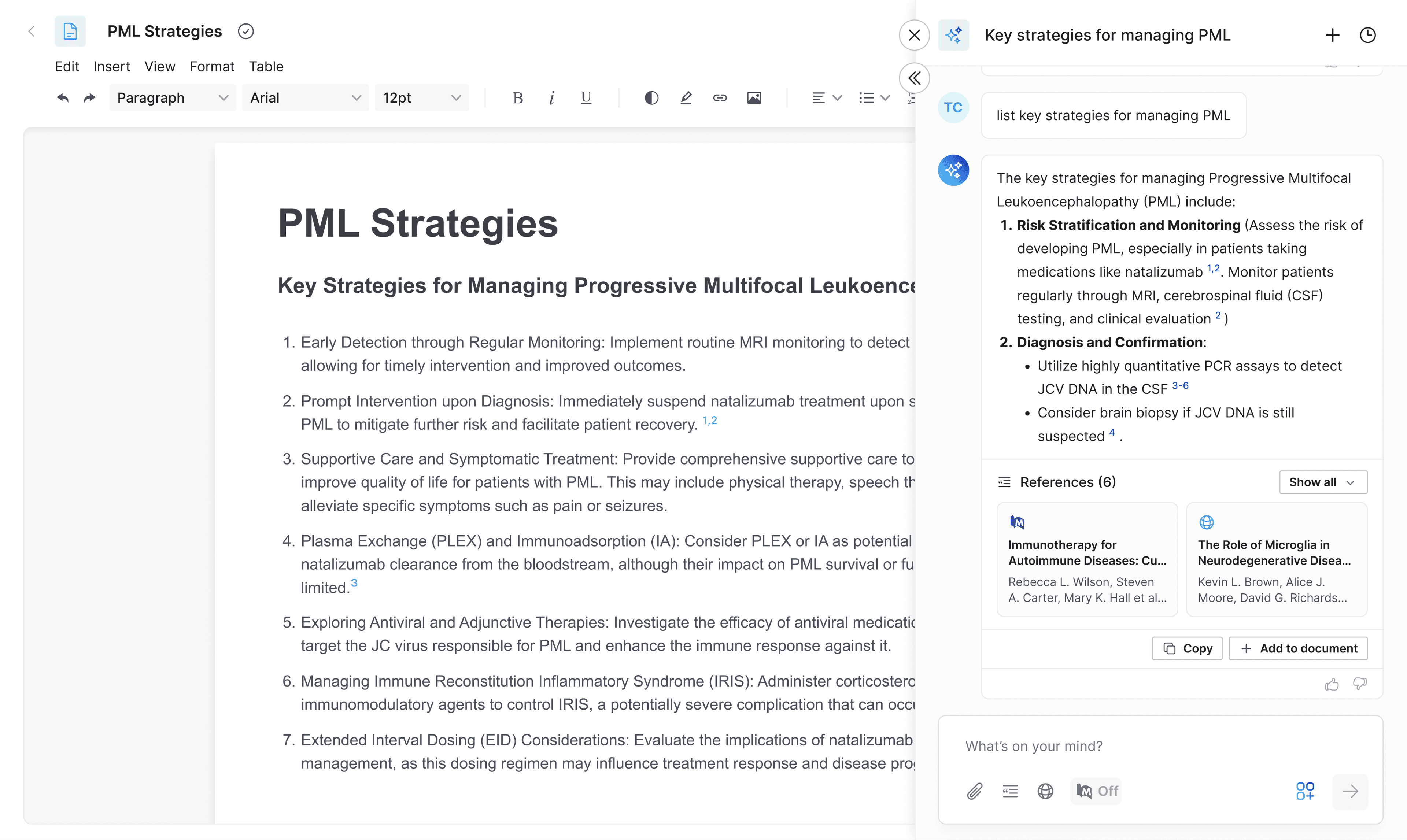Image resolution: width=1407 pixels, height=840 pixels.
Task: Open The Role of Microglia reference card
Action: (x=1277, y=559)
